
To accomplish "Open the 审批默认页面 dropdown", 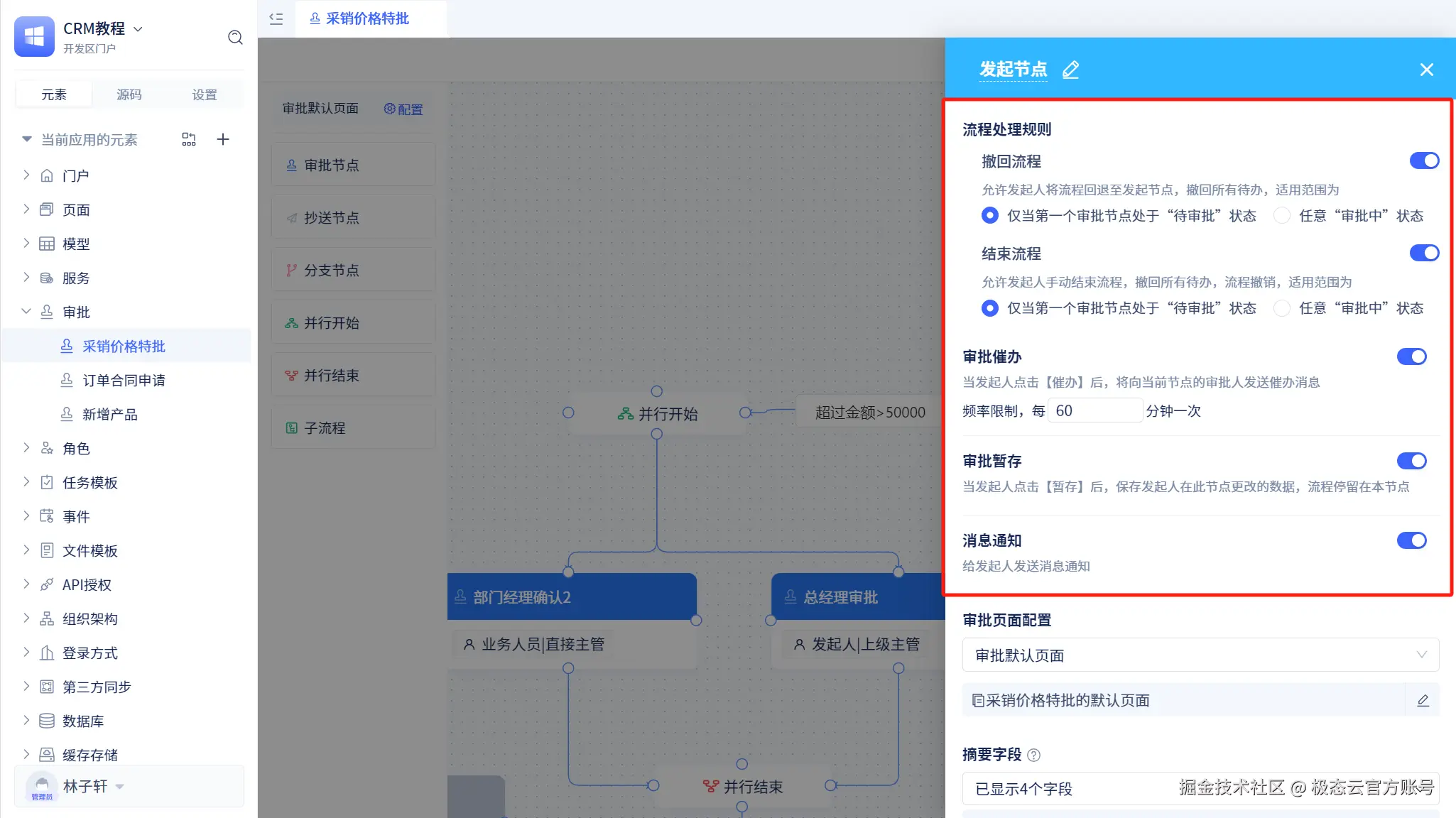I will pos(1200,655).
